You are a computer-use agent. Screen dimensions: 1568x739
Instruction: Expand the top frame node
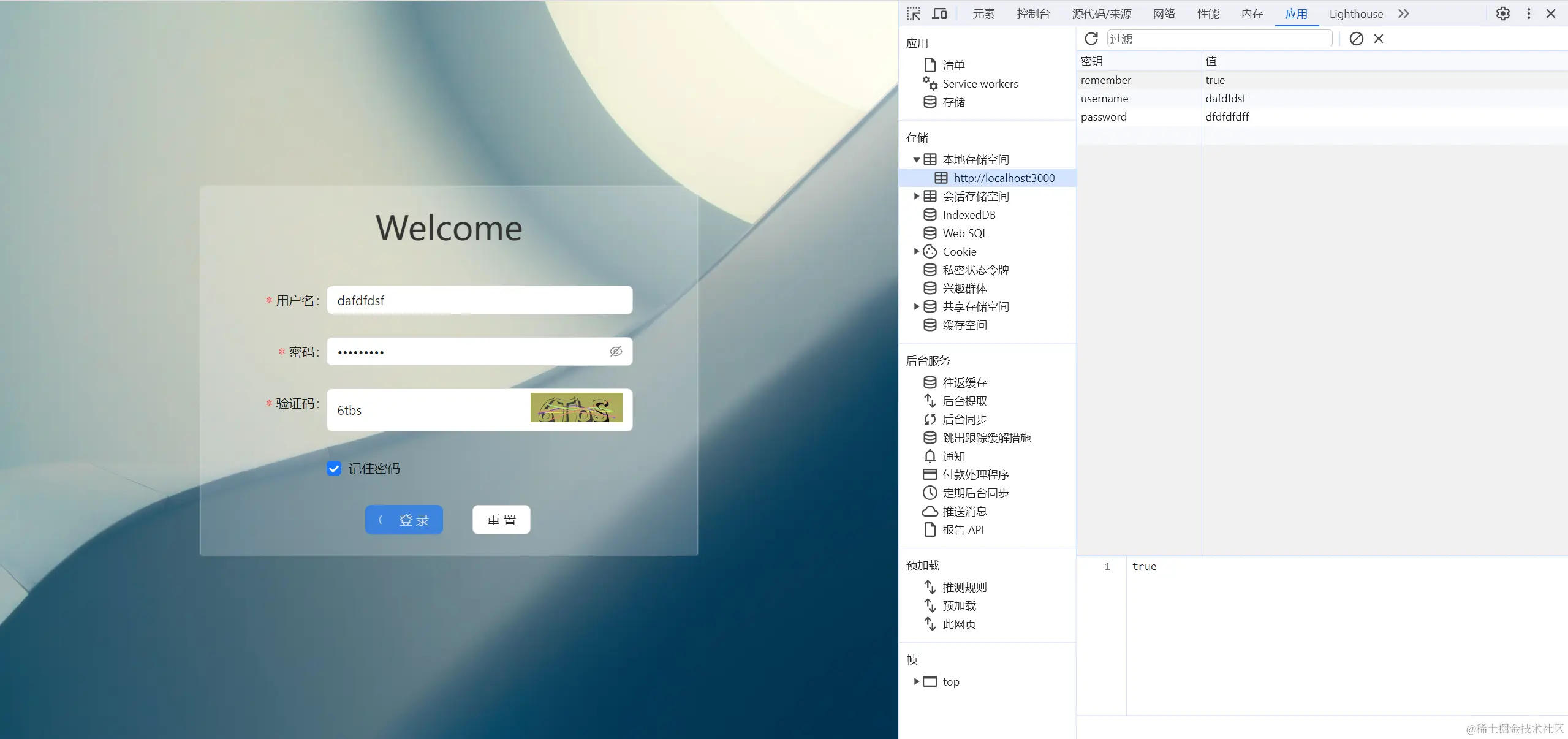917,681
